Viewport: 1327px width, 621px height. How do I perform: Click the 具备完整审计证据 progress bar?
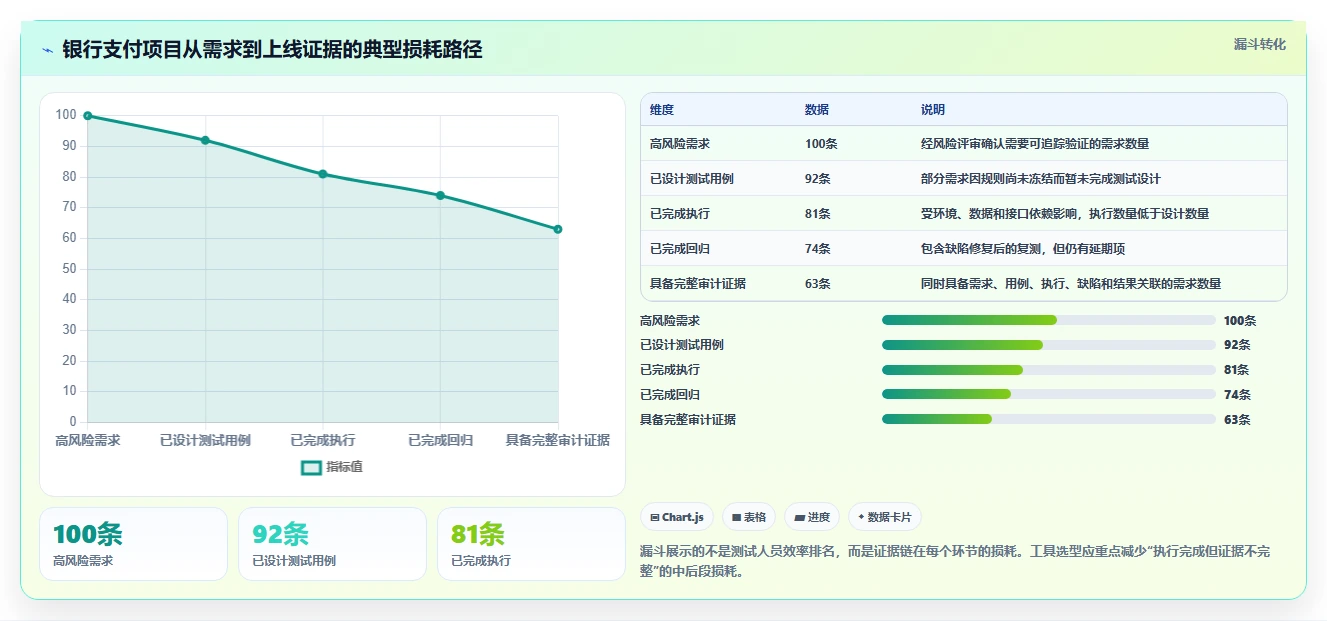[x=1049, y=419]
